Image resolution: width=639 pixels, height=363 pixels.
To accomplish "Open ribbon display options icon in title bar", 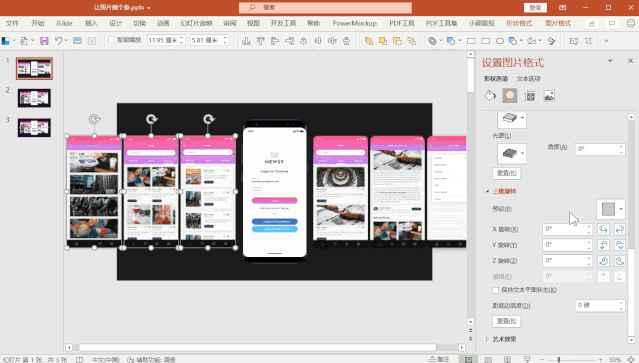I will pyautogui.click(x=562, y=7).
